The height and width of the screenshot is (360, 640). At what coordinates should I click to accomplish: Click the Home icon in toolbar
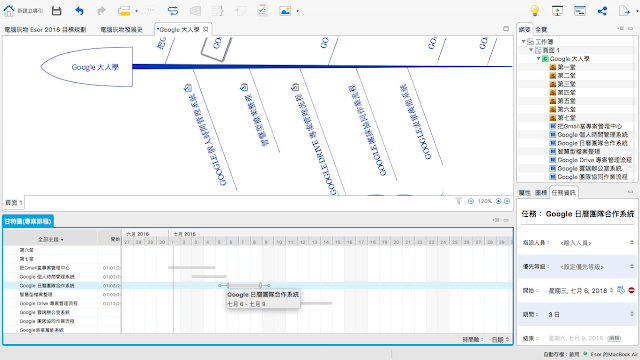tap(9, 11)
